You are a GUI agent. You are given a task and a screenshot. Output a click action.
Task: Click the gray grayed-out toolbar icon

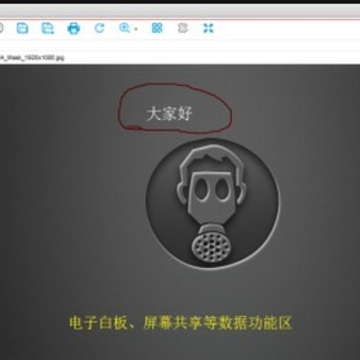click(x=182, y=28)
